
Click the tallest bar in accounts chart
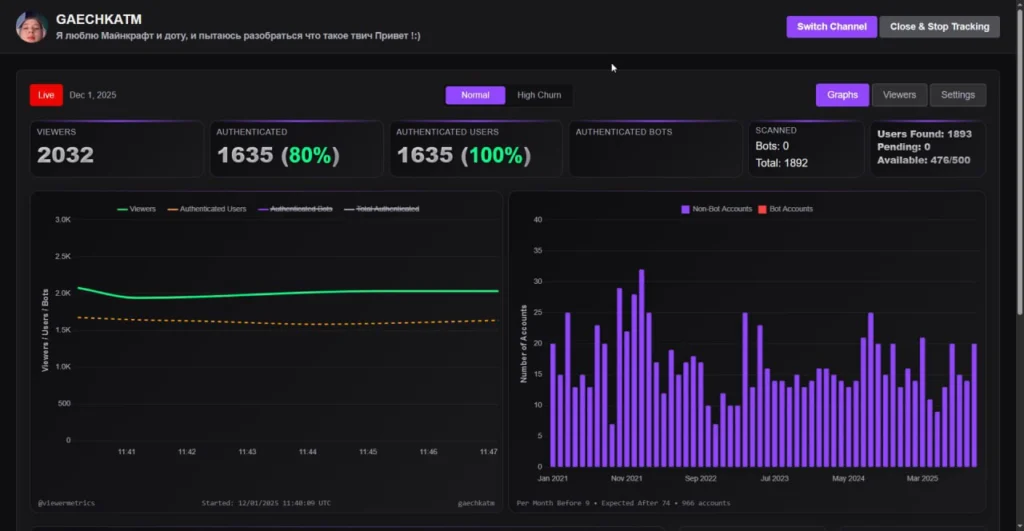pyautogui.click(x=641, y=368)
